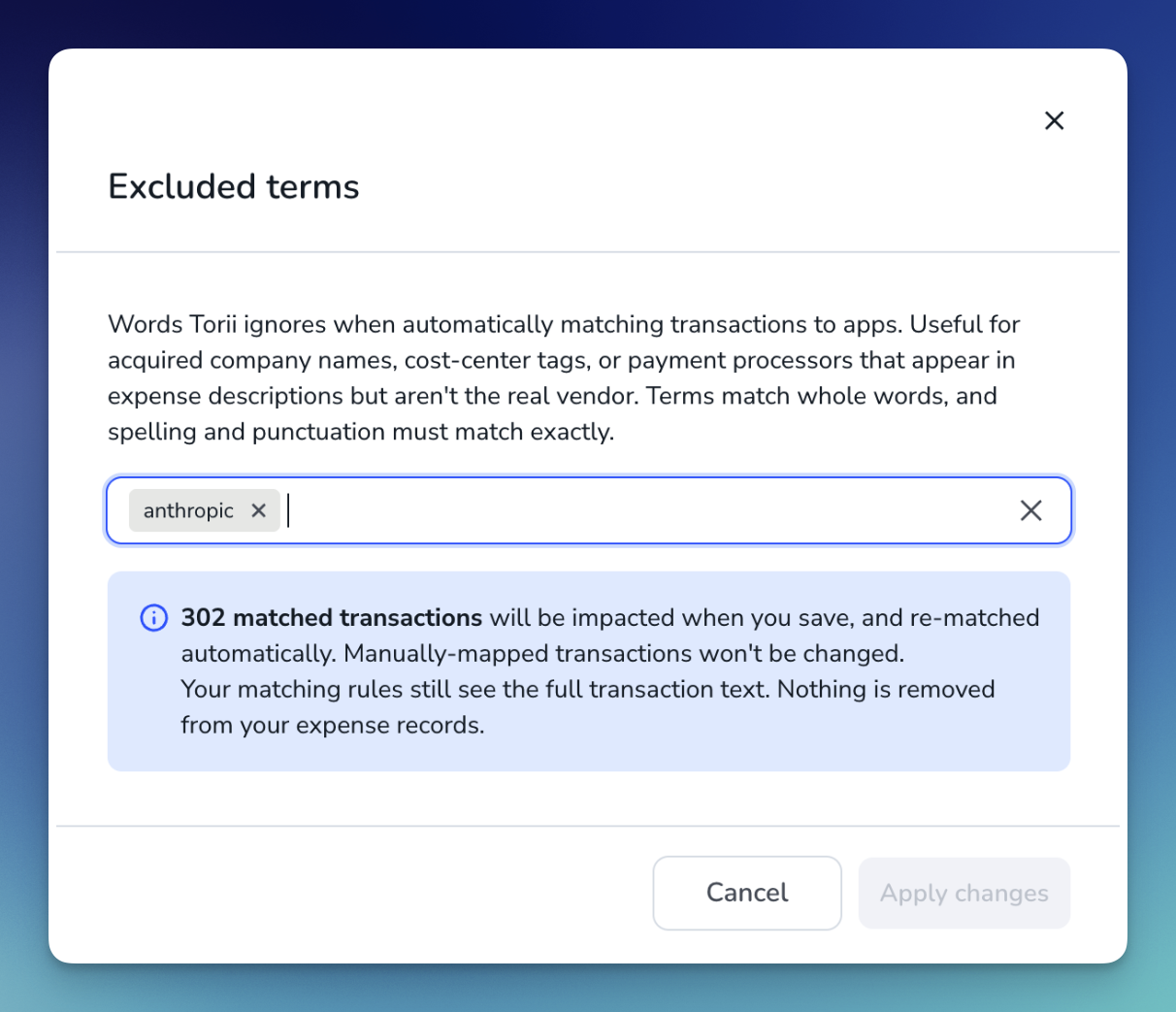Cancel the excluded terms changes
Viewport: 1176px width, 1012px height.
[747, 893]
